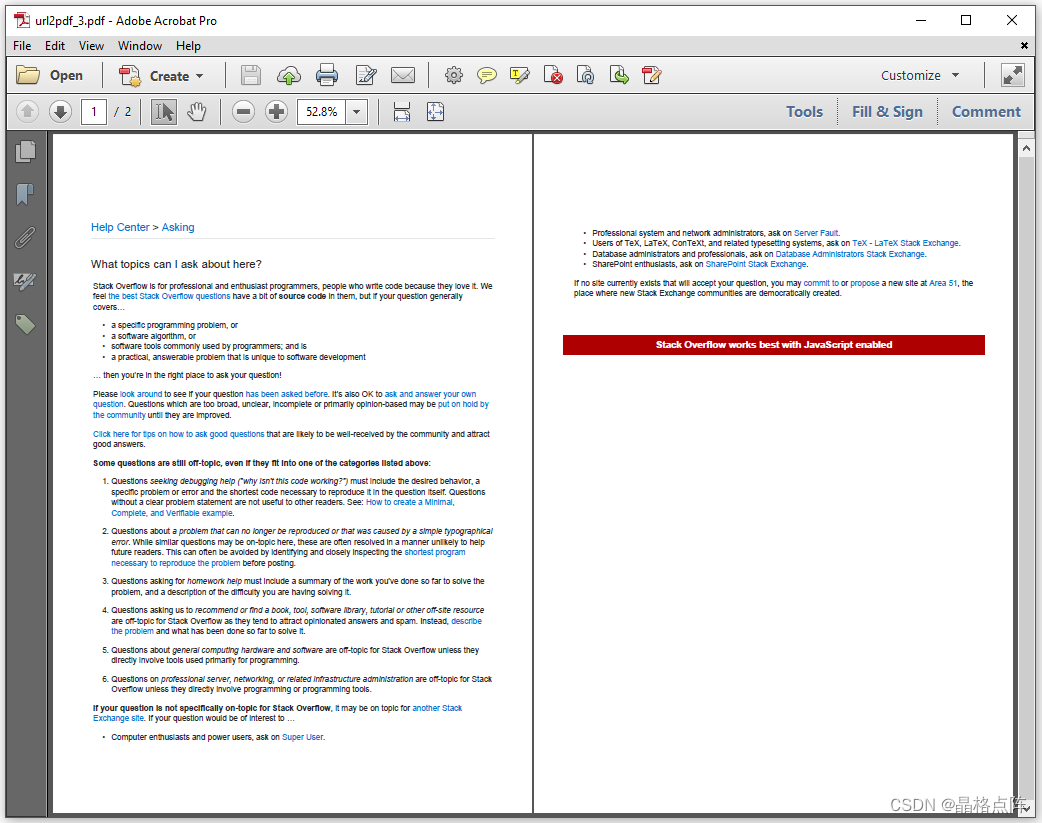Open the Edit menu
Image resolution: width=1042 pixels, height=823 pixels.
tap(54, 46)
